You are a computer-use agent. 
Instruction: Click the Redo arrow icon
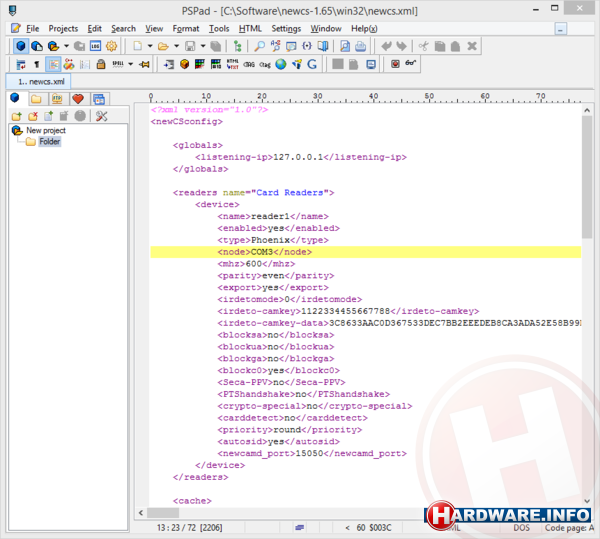coord(401,46)
